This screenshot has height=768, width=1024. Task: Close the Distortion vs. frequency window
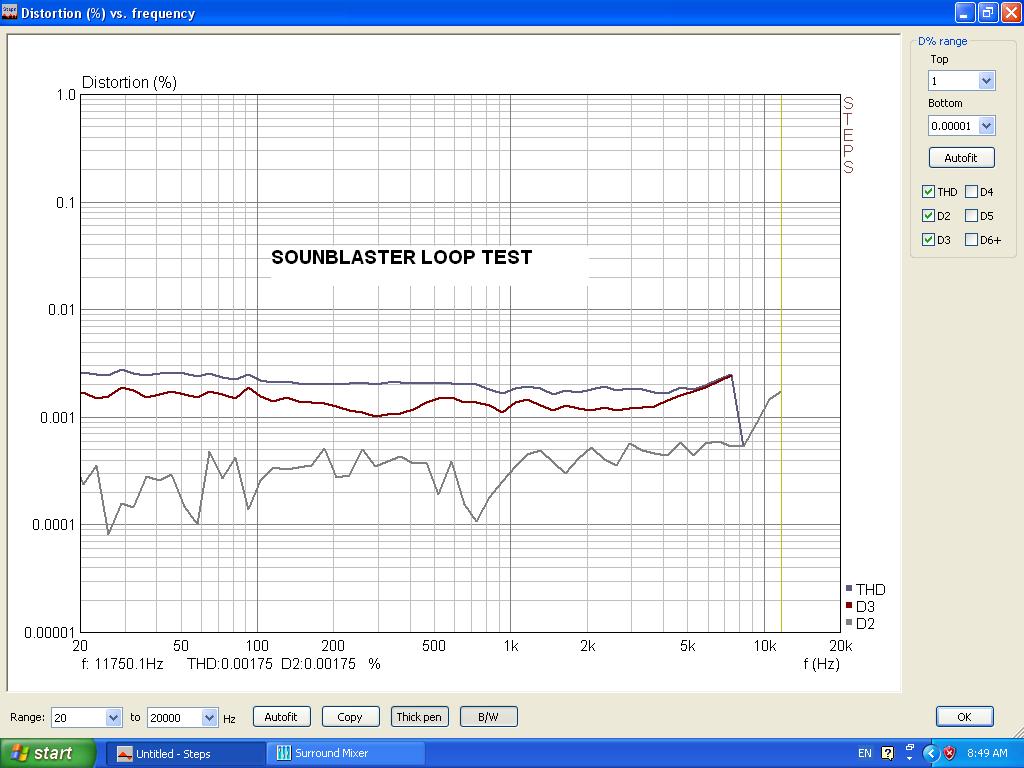tap(1010, 12)
